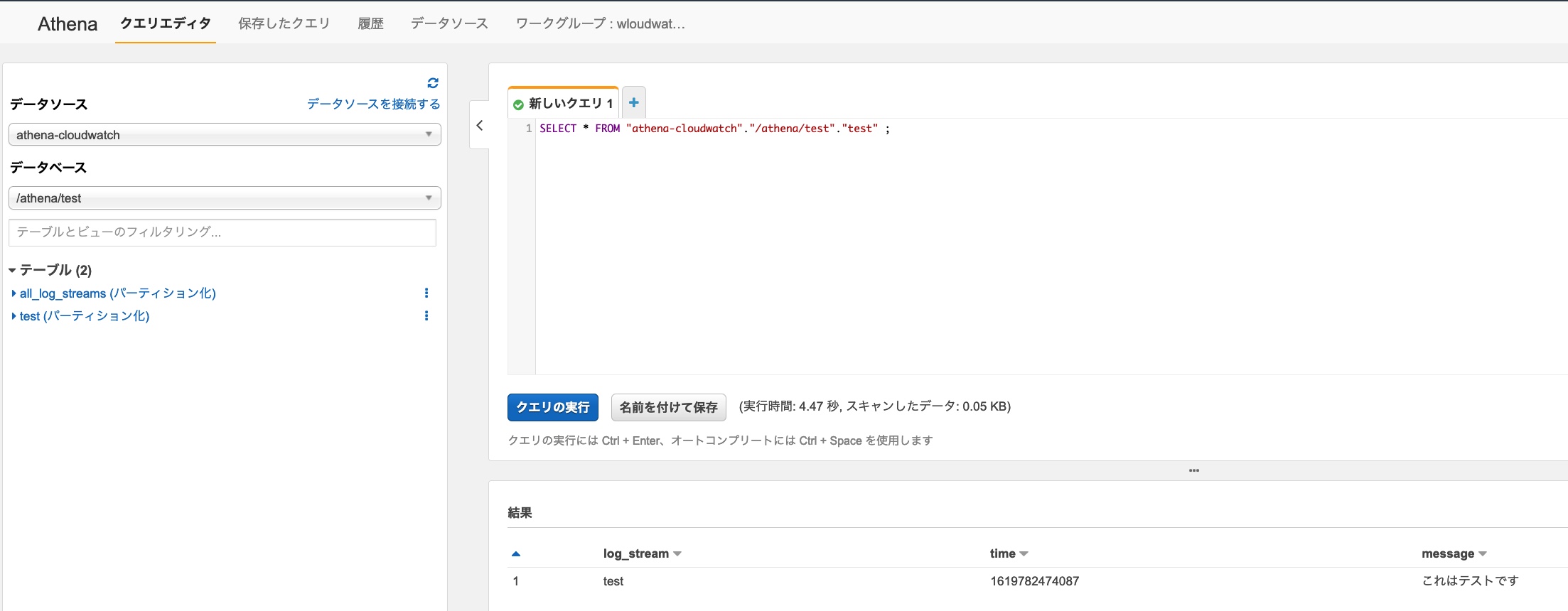The width and height of the screenshot is (1568, 611).
Task: Click the row number 1 cell
Action: click(516, 581)
